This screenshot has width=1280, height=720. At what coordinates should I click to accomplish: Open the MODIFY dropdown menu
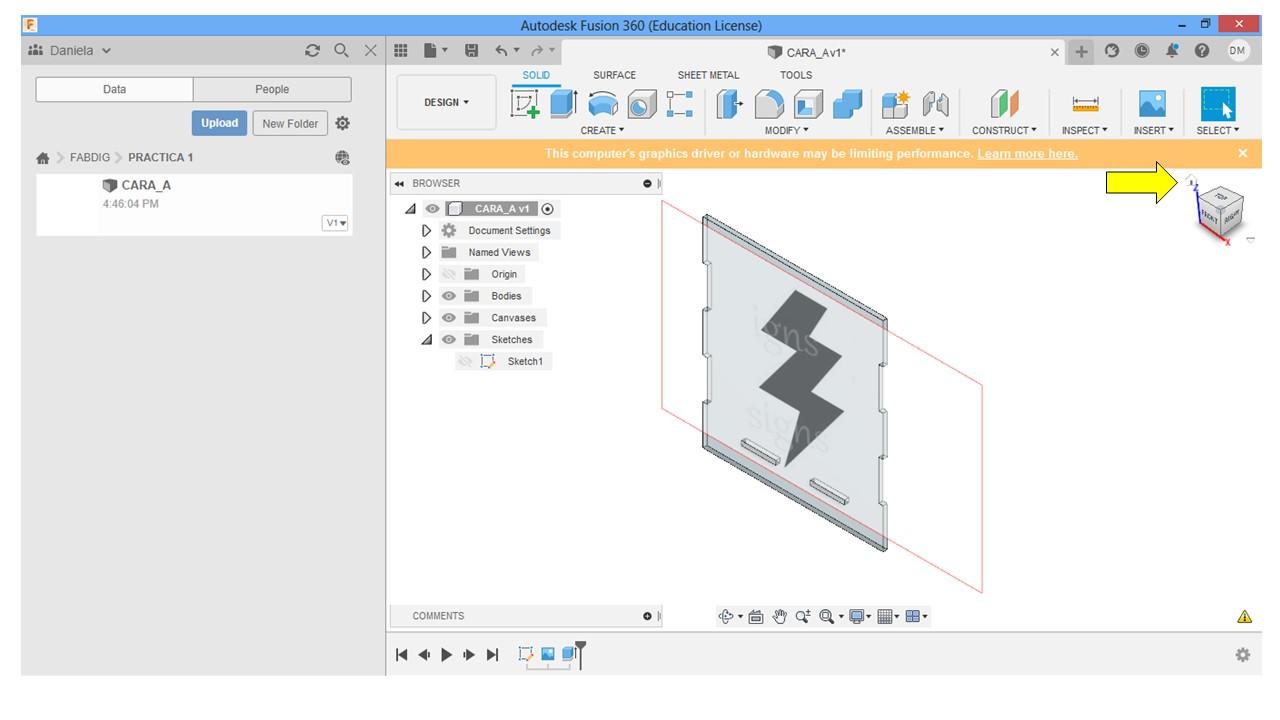point(787,130)
